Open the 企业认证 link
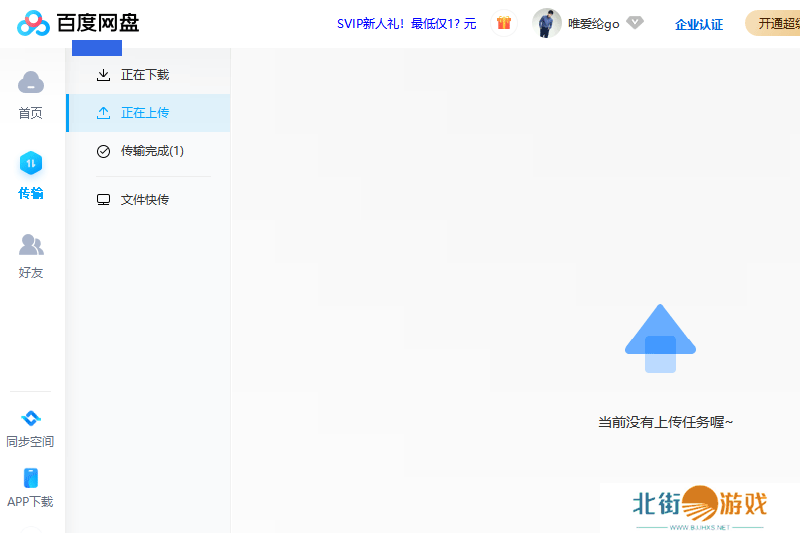Viewport: 800px width, 533px height. click(699, 24)
